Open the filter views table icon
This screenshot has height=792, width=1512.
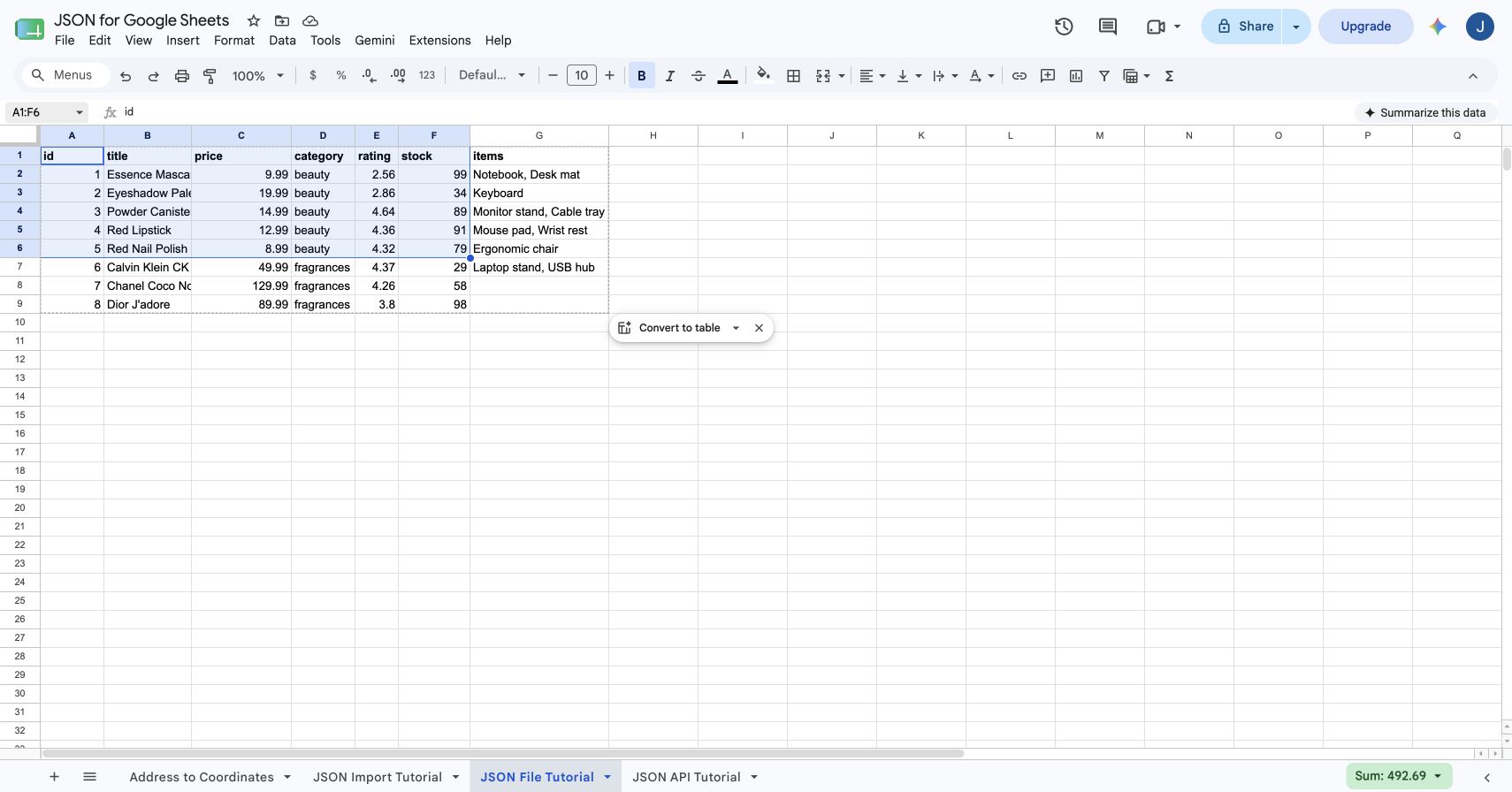(x=1131, y=76)
